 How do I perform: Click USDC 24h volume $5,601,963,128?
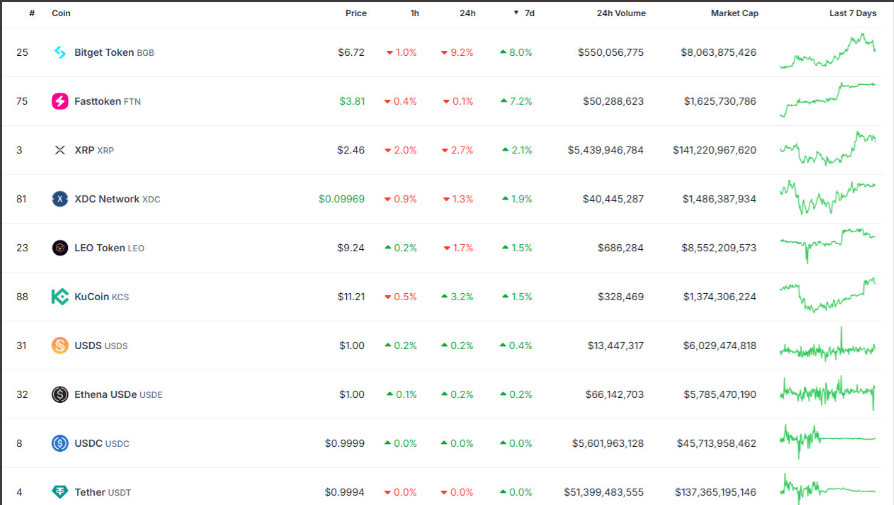tap(608, 443)
